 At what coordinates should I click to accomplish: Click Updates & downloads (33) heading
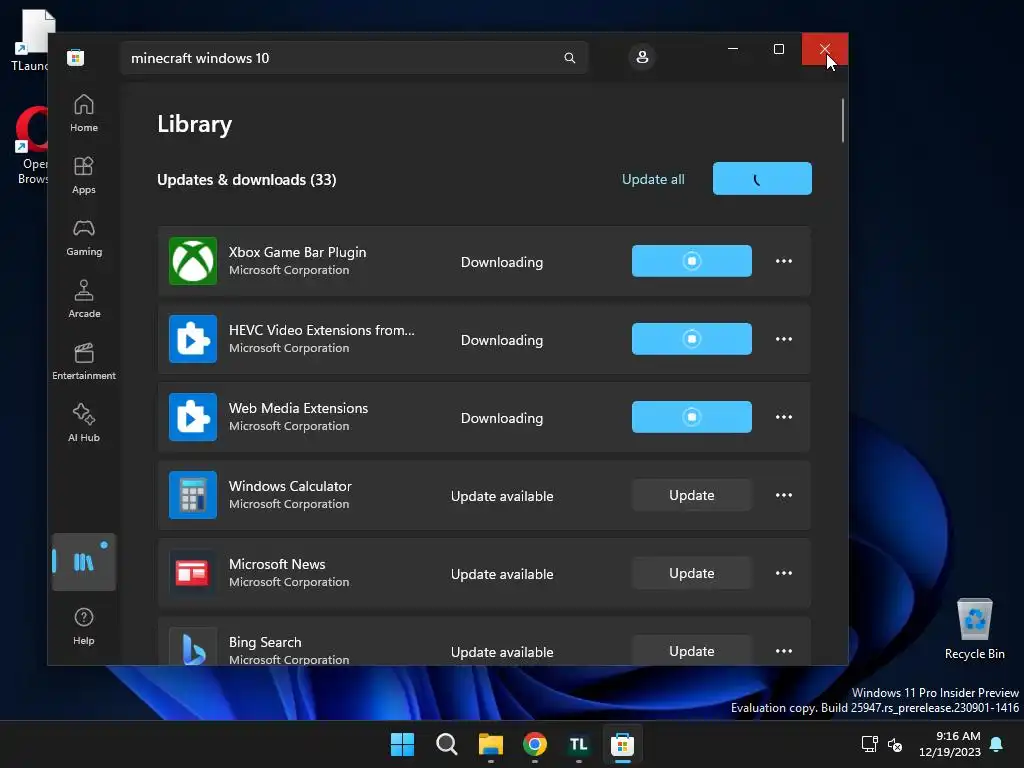[247, 180]
